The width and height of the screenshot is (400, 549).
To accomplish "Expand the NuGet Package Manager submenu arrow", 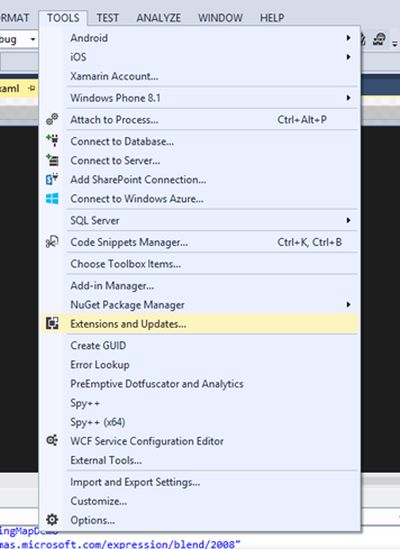I will pos(348,305).
